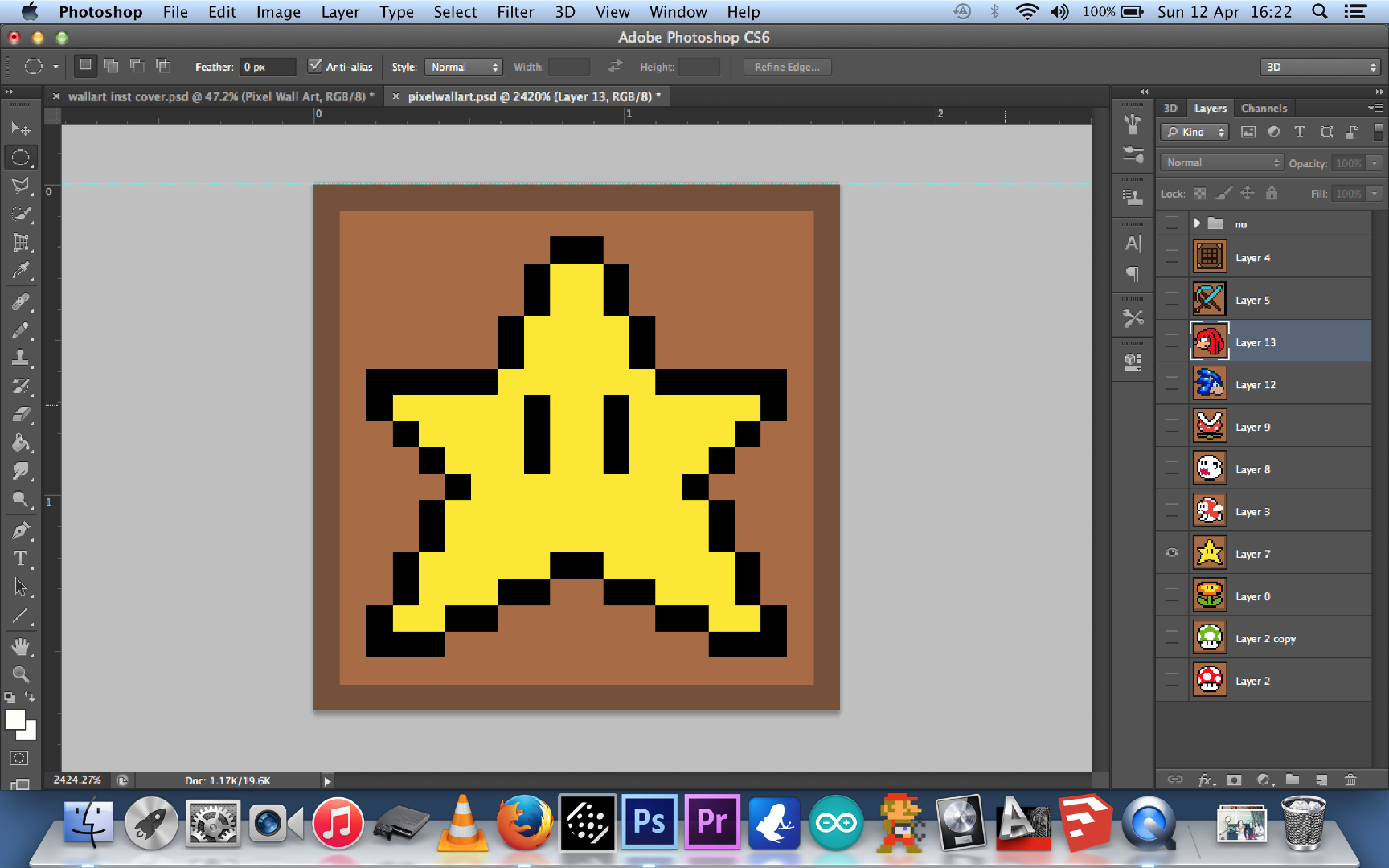Screen dimensions: 1389x868
Task: Select the Hand tool
Action: (21, 646)
